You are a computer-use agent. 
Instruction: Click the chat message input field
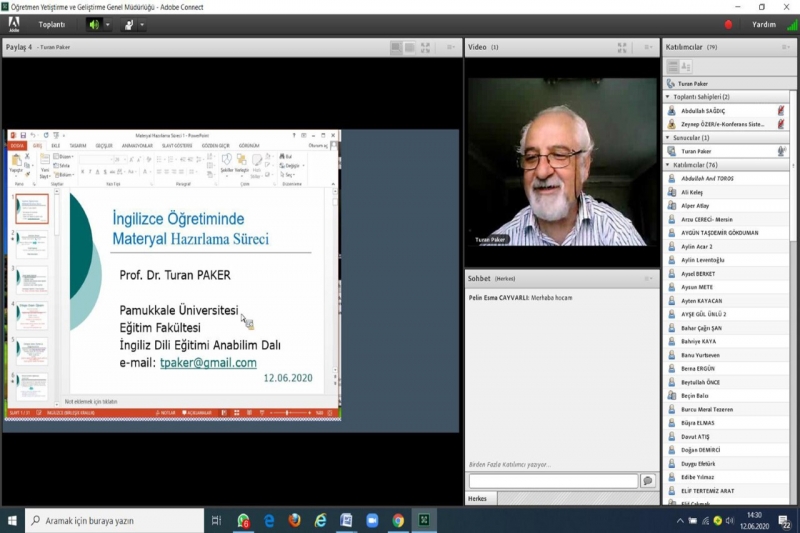pyautogui.click(x=552, y=481)
